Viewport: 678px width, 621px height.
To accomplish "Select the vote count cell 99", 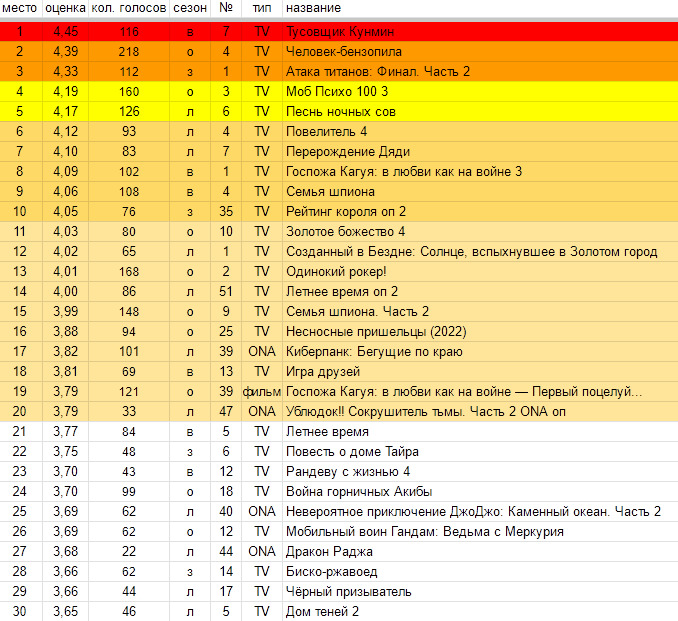I will point(129,492).
